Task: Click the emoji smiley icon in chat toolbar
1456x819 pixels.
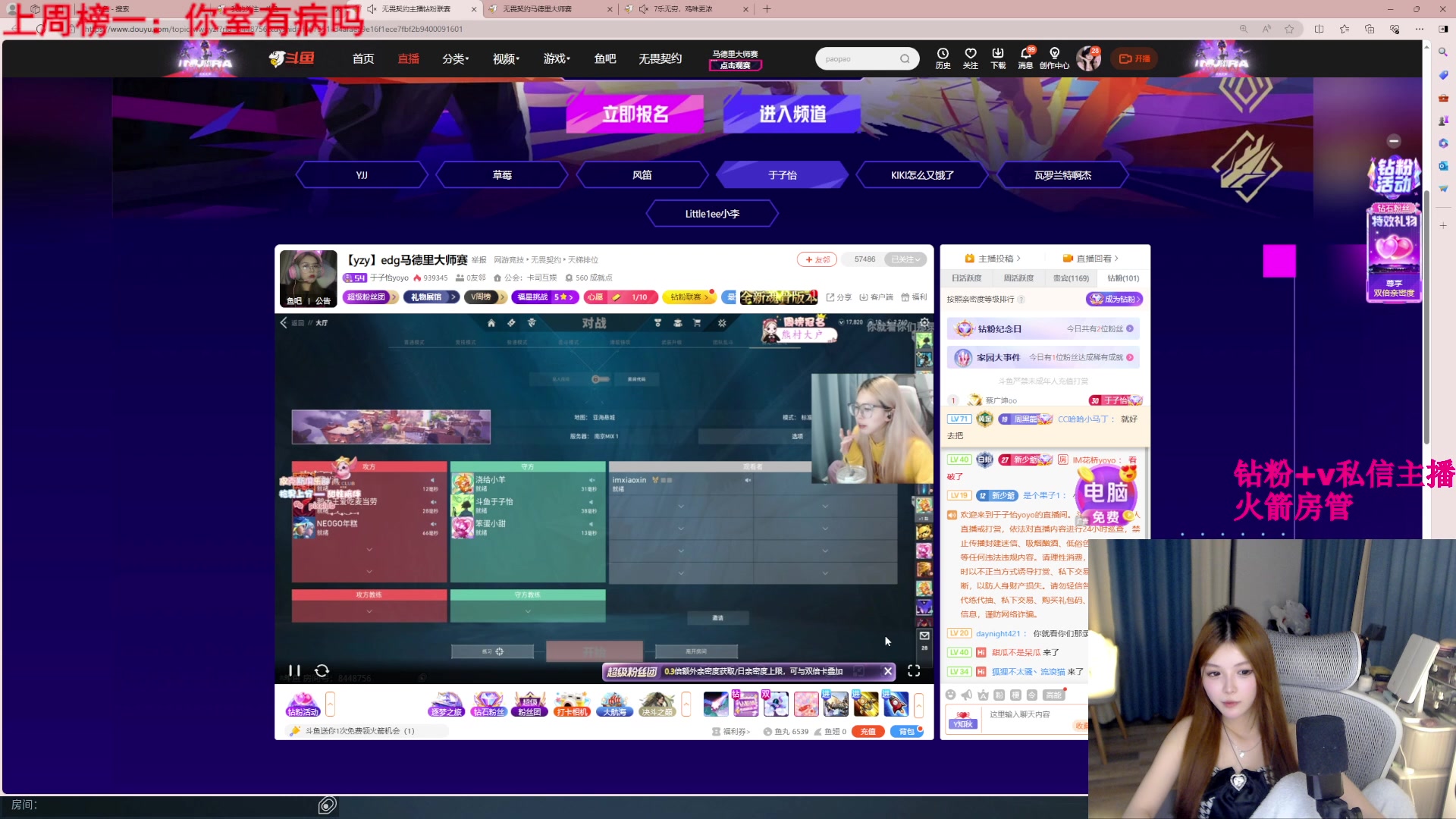Action: click(x=950, y=695)
